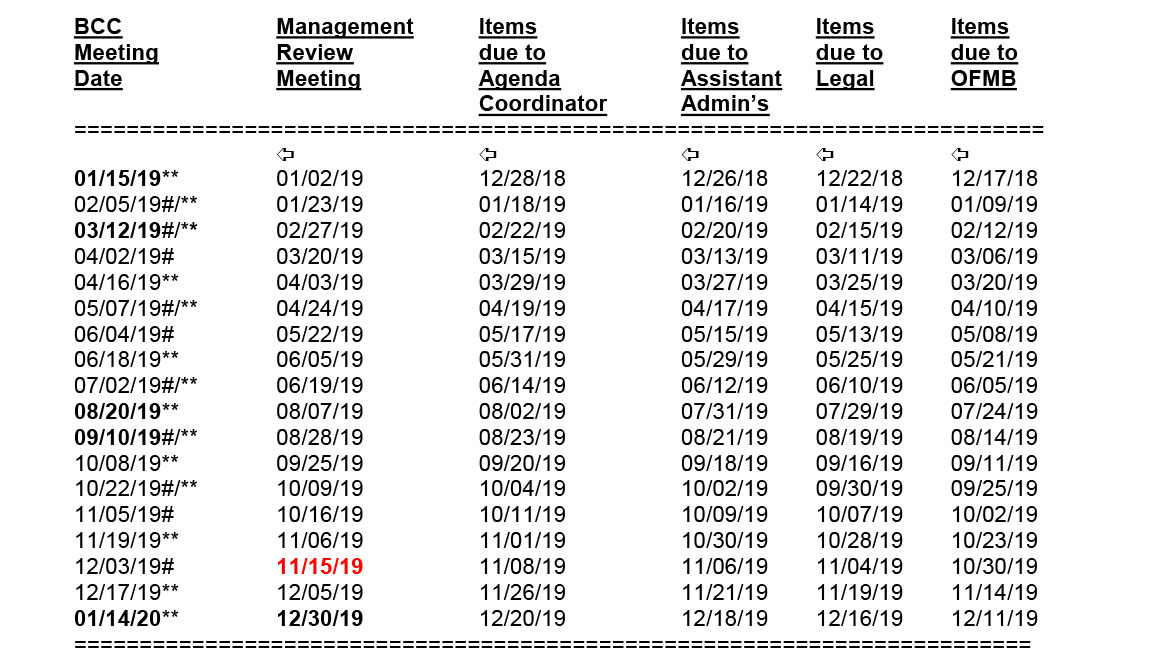The image size is (1171, 664).
Task: Click the red 11/15/19 review date
Action: click(x=320, y=567)
